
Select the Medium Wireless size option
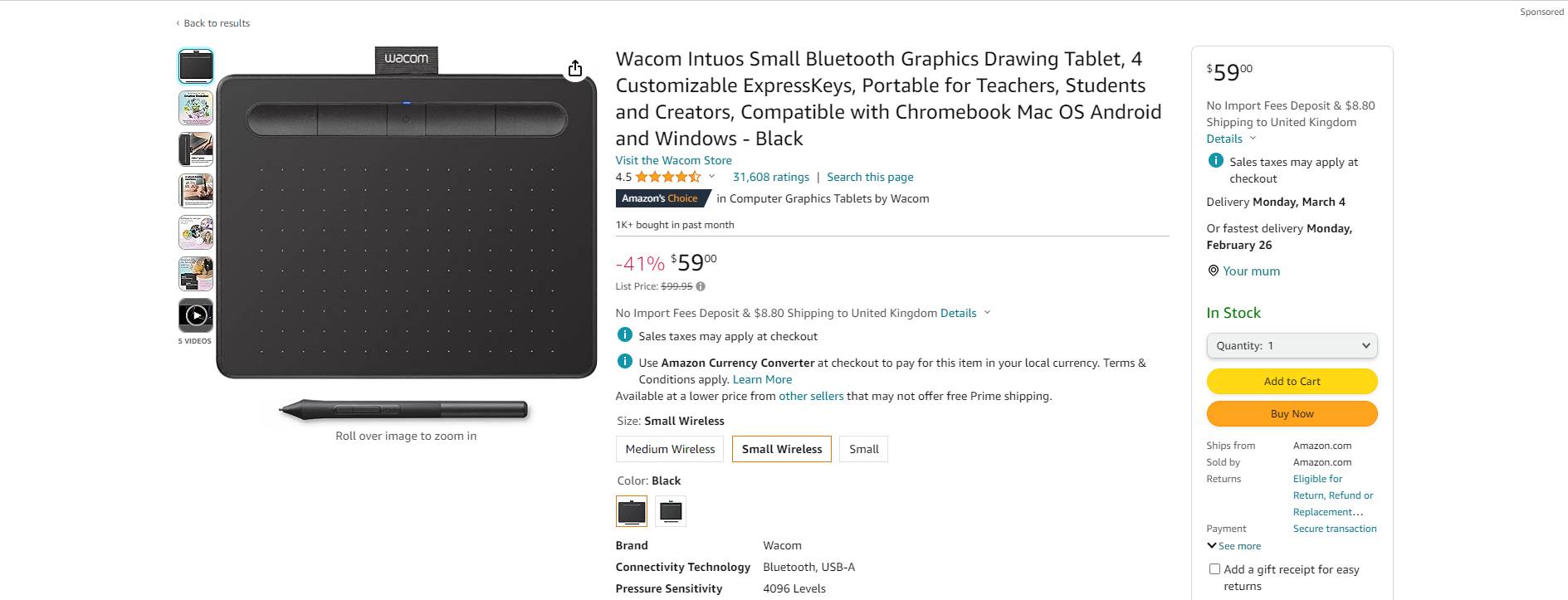pyautogui.click(x=670, y=449)
